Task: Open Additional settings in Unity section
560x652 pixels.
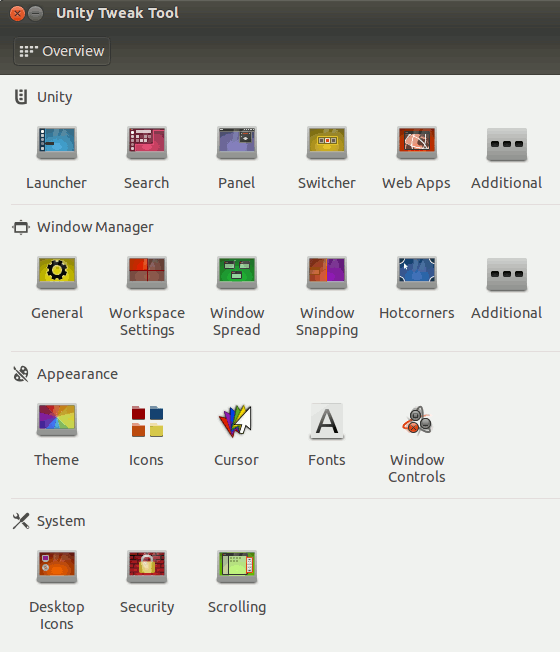Action: [x=507, y=145]
